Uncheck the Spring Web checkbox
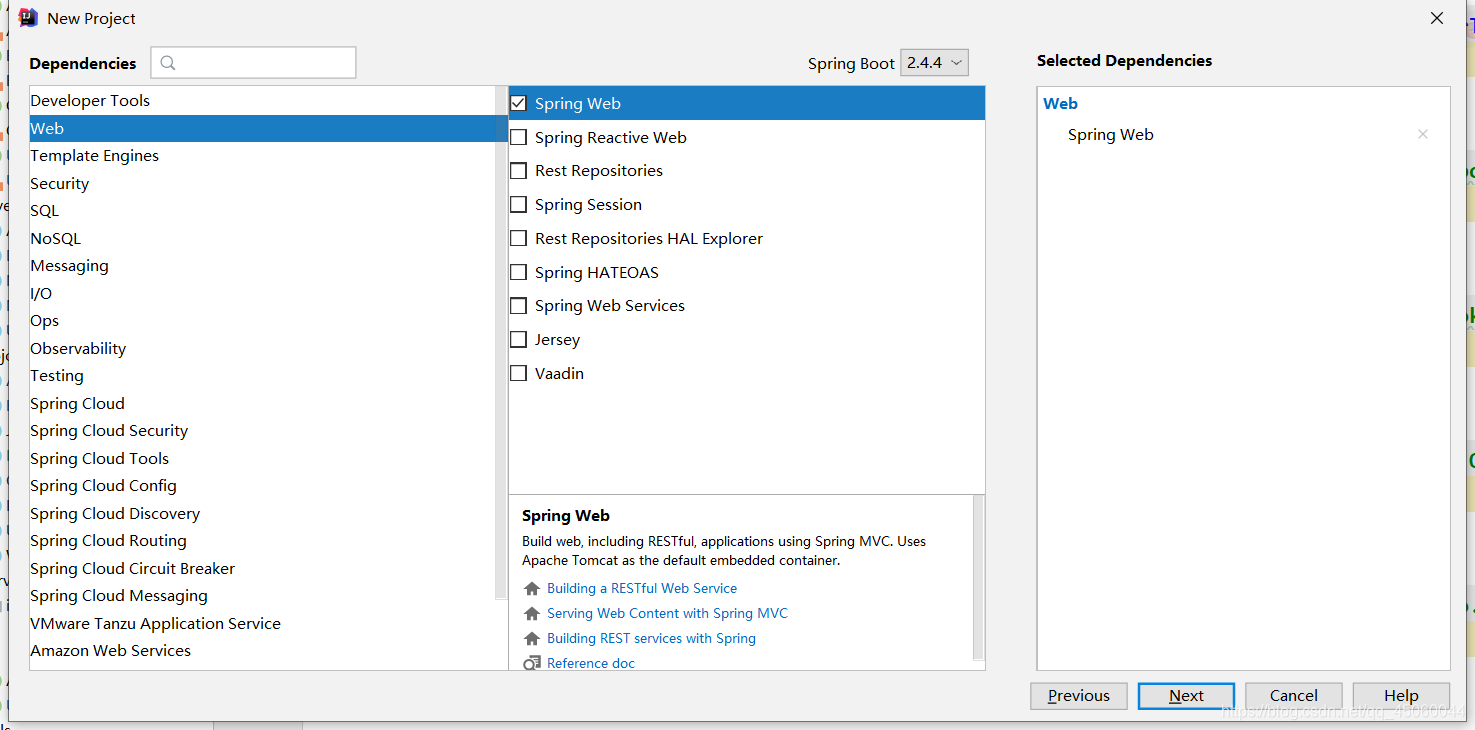The height and width of the screenshot is (730, 1475). tap(518, 103)
